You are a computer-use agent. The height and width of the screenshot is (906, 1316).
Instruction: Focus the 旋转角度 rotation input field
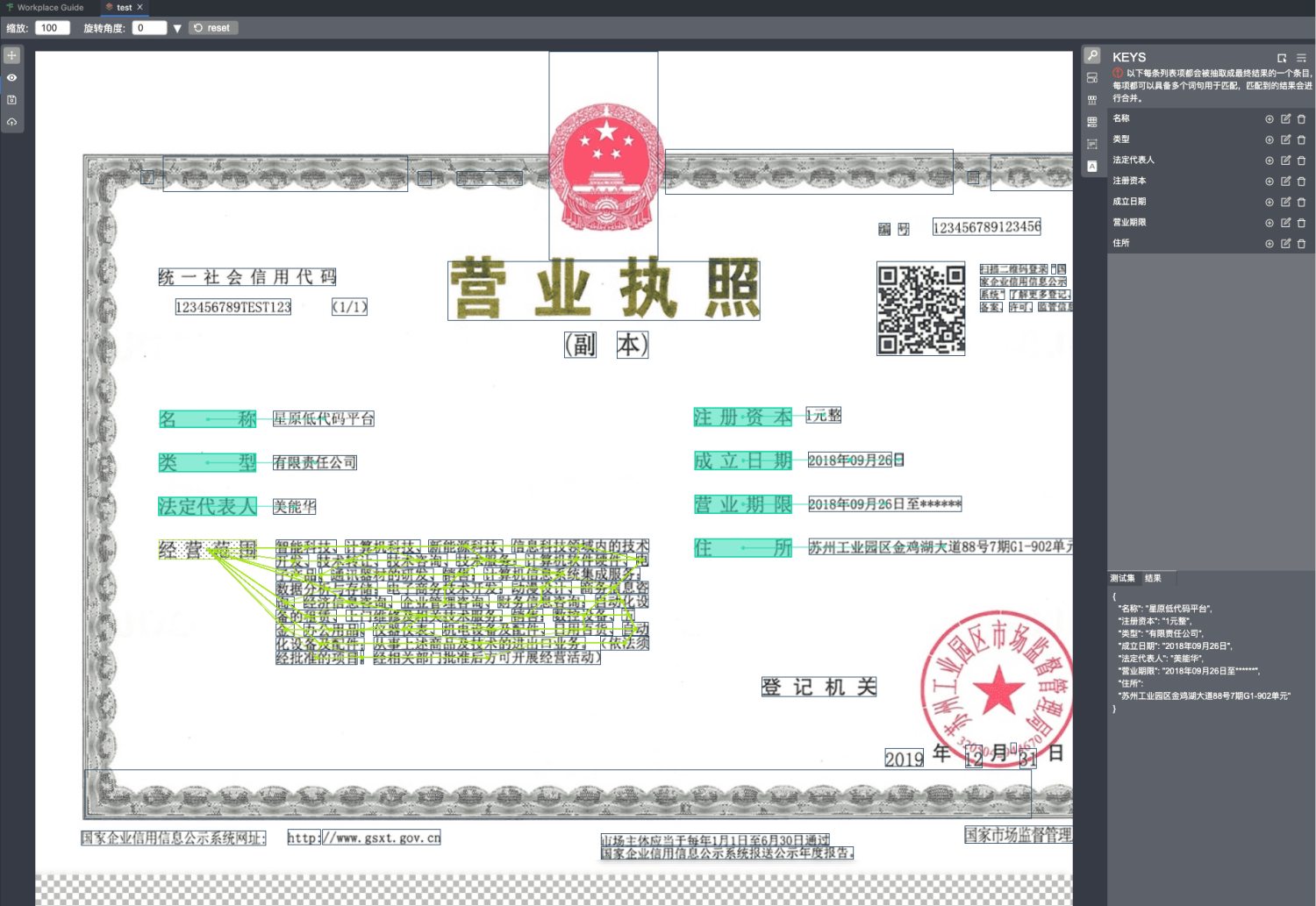point(149,28)
